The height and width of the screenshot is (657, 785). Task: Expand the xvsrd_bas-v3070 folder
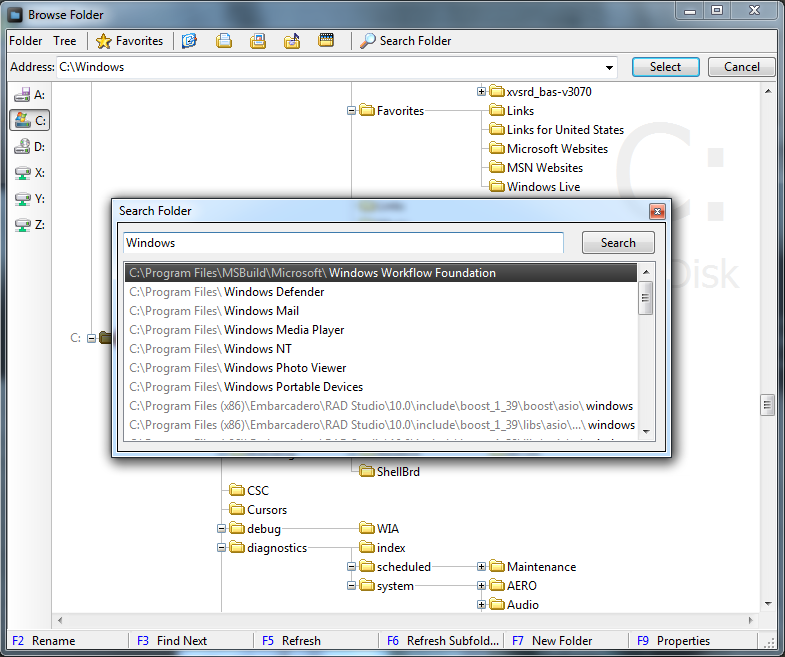(481, 92)
